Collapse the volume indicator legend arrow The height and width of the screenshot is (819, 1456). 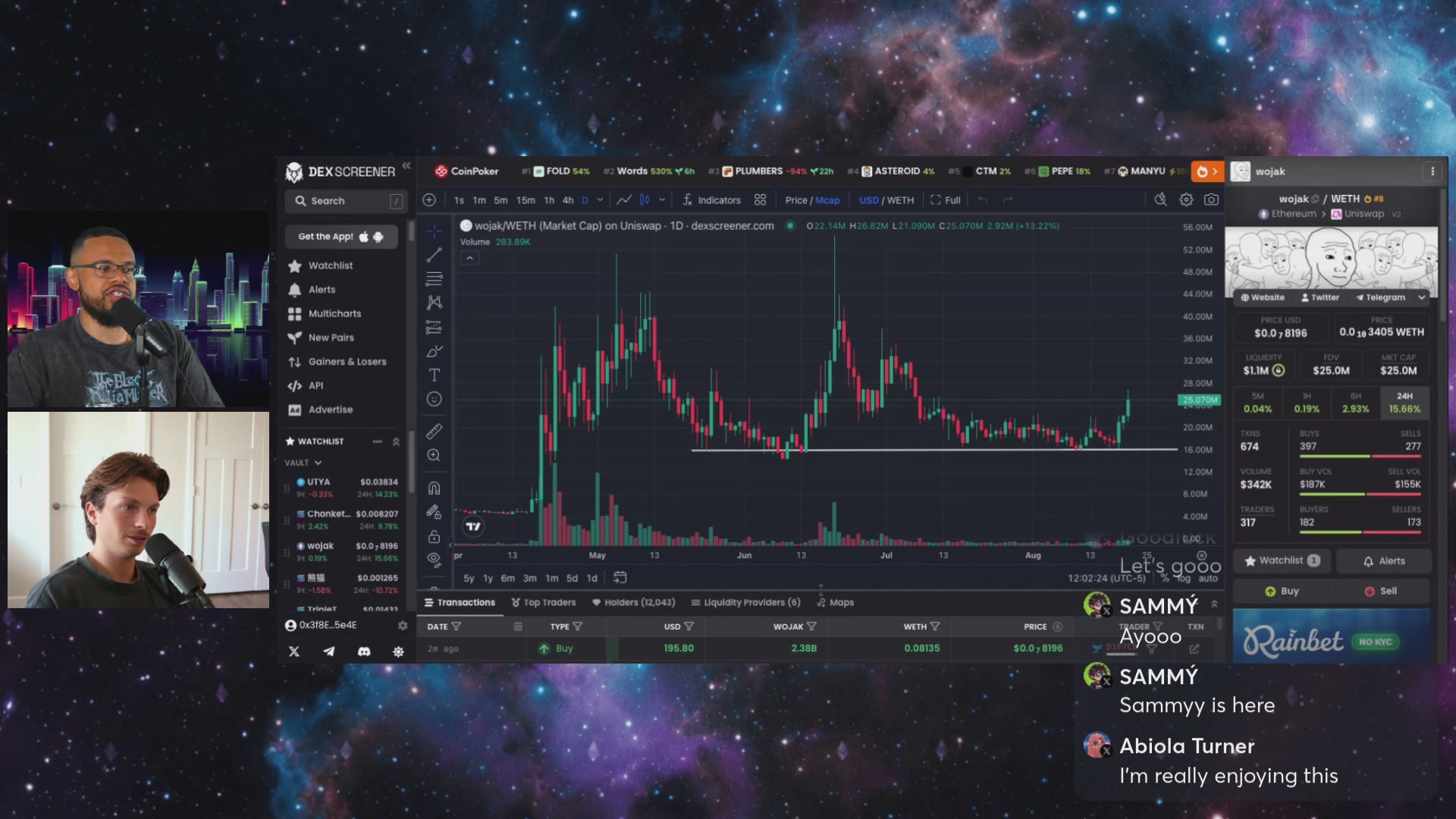469,259
